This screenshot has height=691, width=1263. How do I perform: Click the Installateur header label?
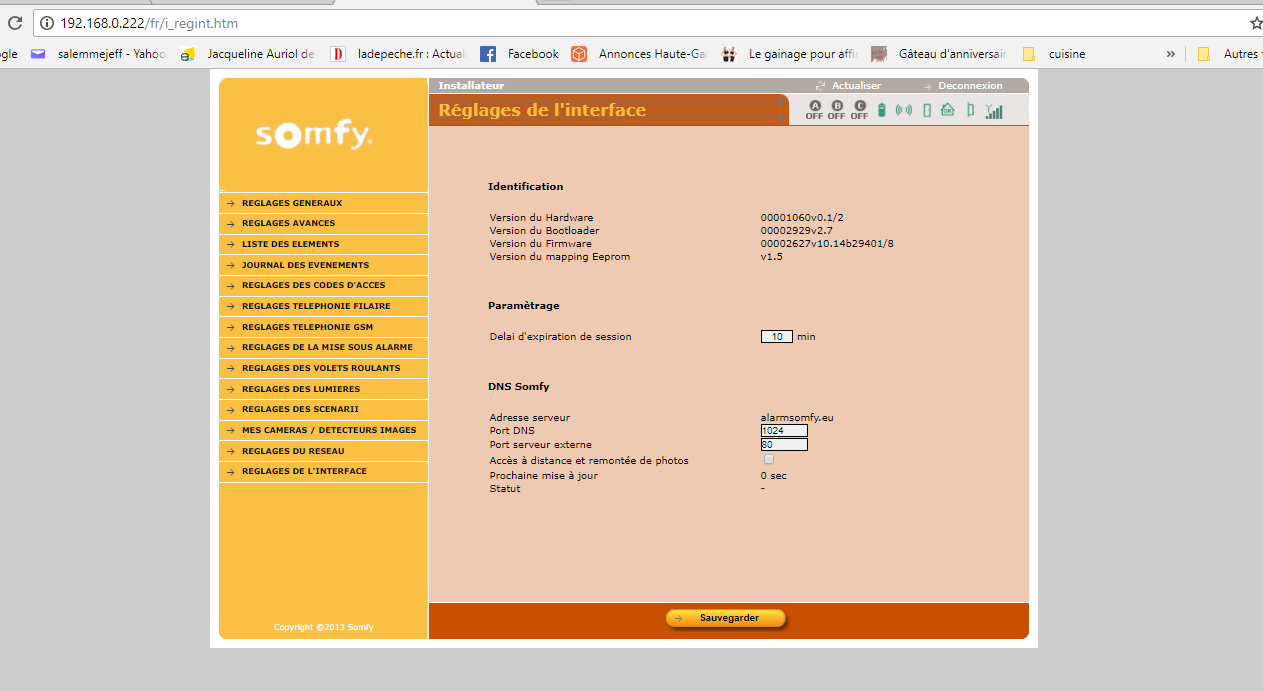471,86
